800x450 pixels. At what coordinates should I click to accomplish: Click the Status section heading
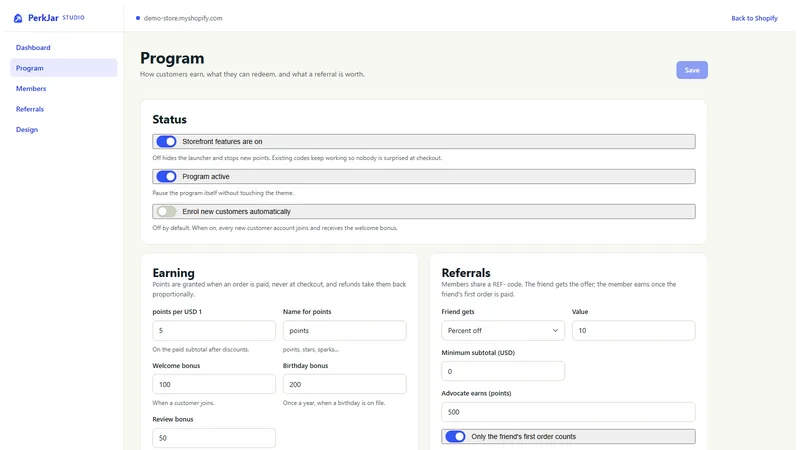169,119
